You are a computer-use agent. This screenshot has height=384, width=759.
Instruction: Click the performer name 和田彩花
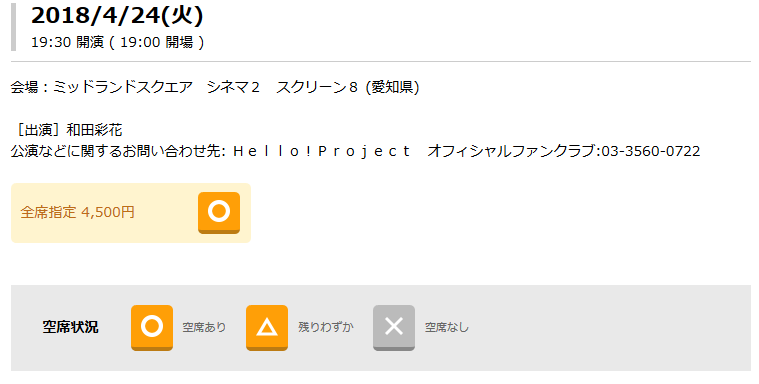pyautogui.click(x=94, y=130)
